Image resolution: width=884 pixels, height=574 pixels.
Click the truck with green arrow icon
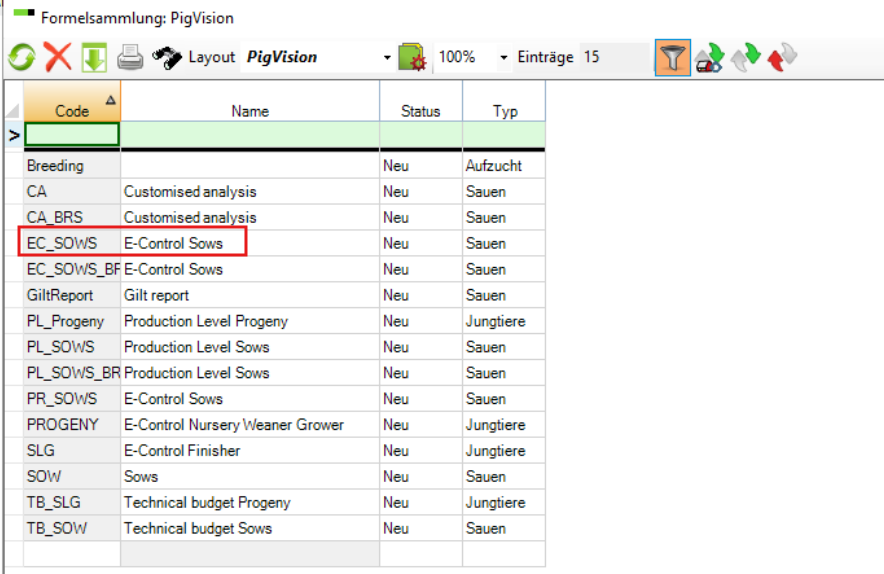(x=710, y=58)
